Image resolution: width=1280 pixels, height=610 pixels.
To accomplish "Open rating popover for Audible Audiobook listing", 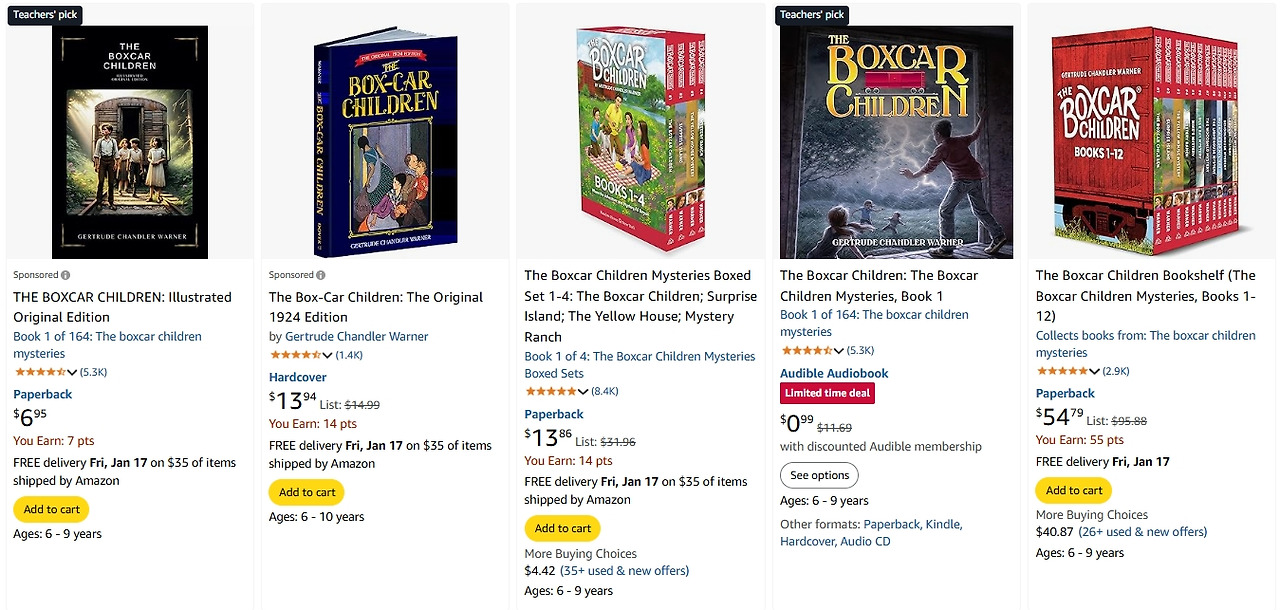I will pos(838,351).
